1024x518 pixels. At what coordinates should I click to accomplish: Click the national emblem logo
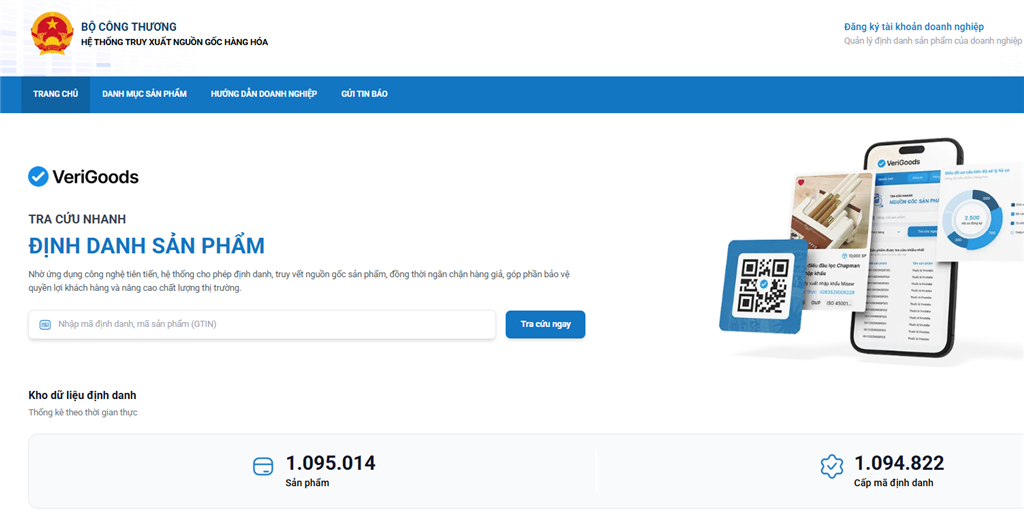click(52, 33)
